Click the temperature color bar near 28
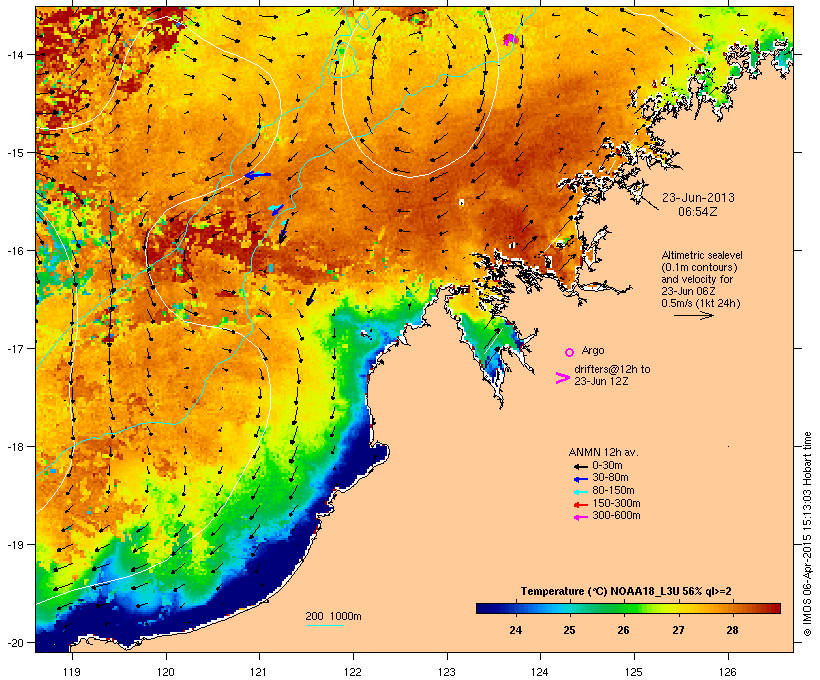This screenshot has width=820, height=680. coord(732,608)
